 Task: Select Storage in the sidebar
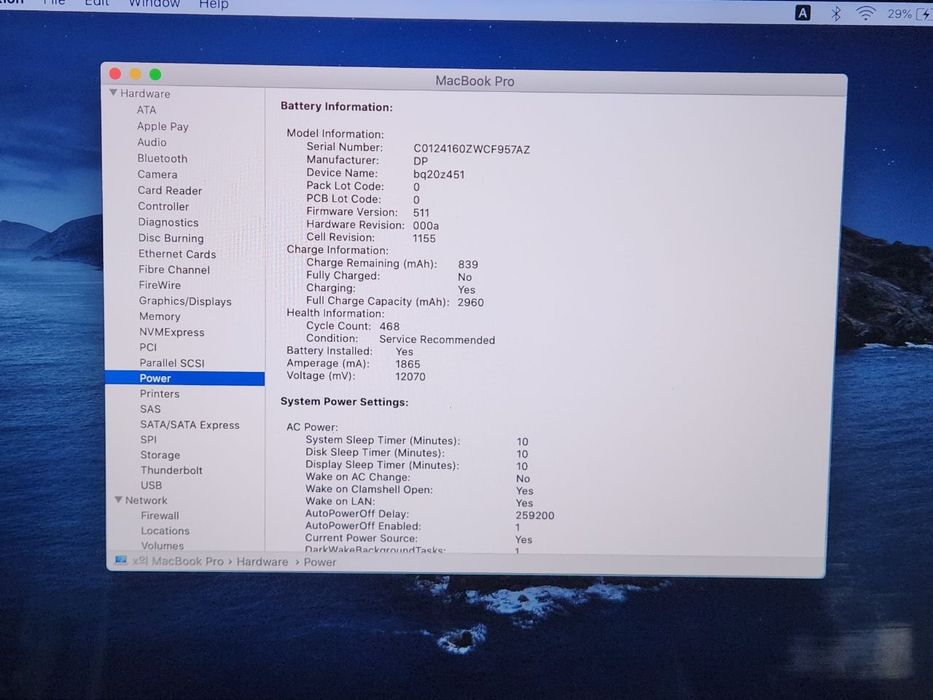coord(160,455)
